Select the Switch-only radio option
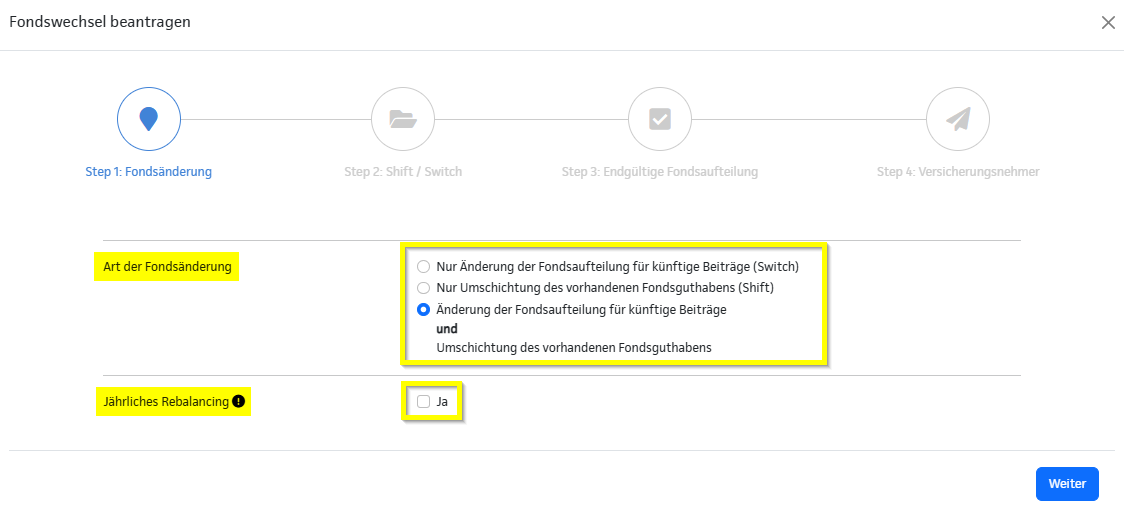Viewport: 1124px width, 527px height. coord(424,267)
